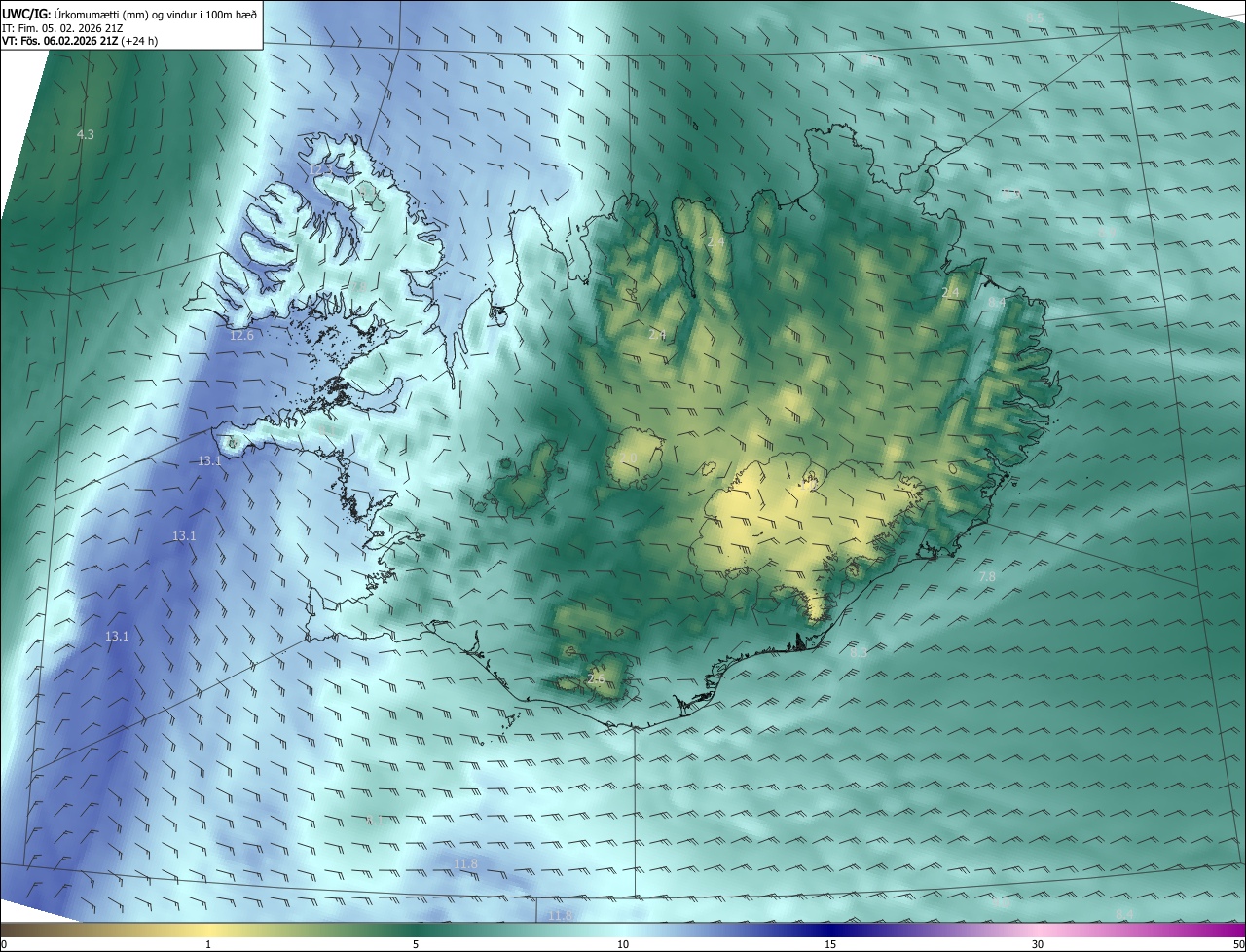Click the '15' tick on the color scale
1246x952 pixels.
[830, 945]
